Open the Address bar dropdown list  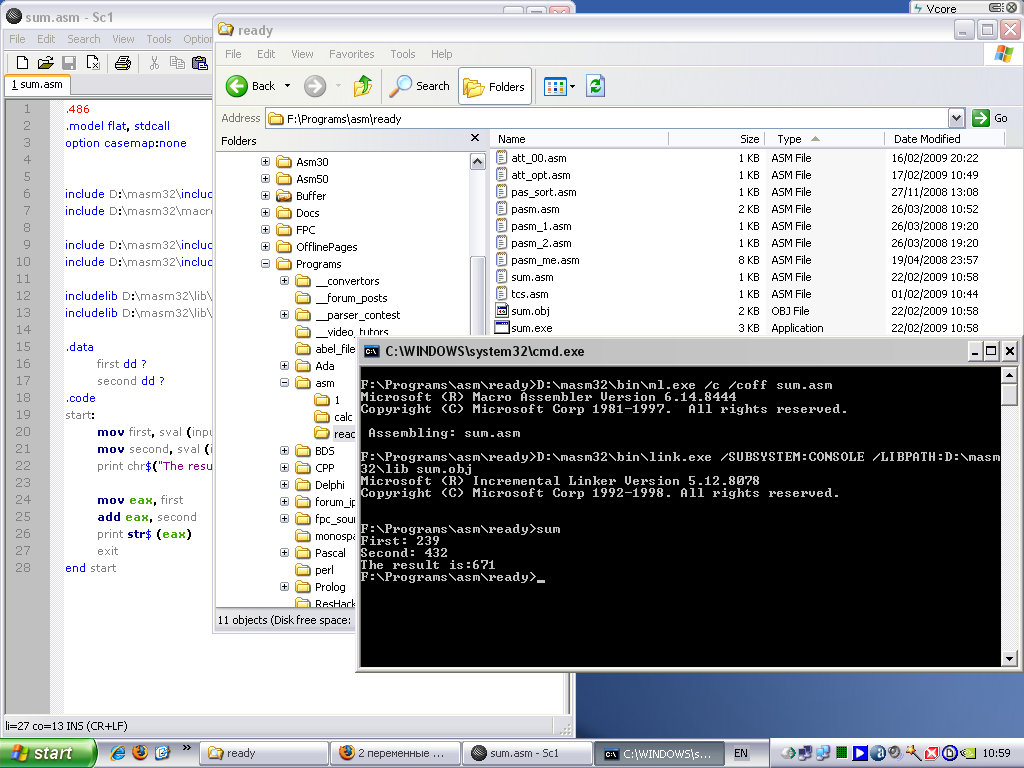pyautogui.click(x=956, y=118)
